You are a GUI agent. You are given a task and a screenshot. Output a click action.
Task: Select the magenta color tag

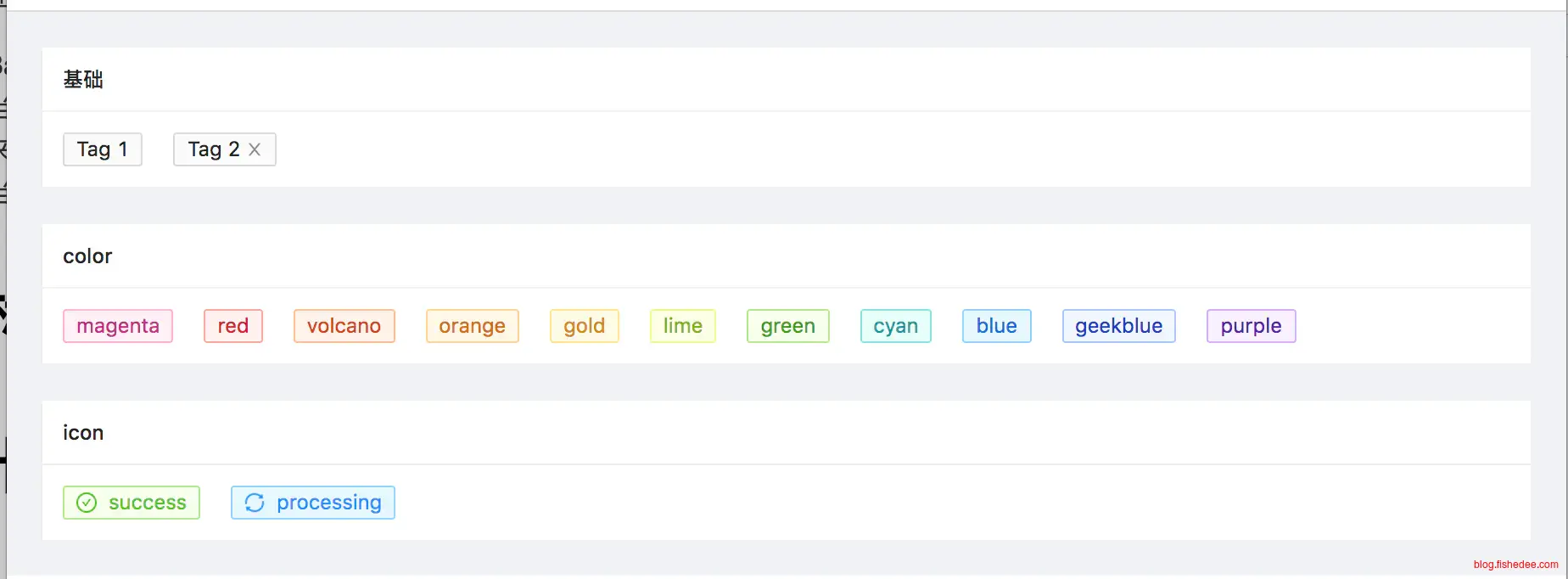118,326
